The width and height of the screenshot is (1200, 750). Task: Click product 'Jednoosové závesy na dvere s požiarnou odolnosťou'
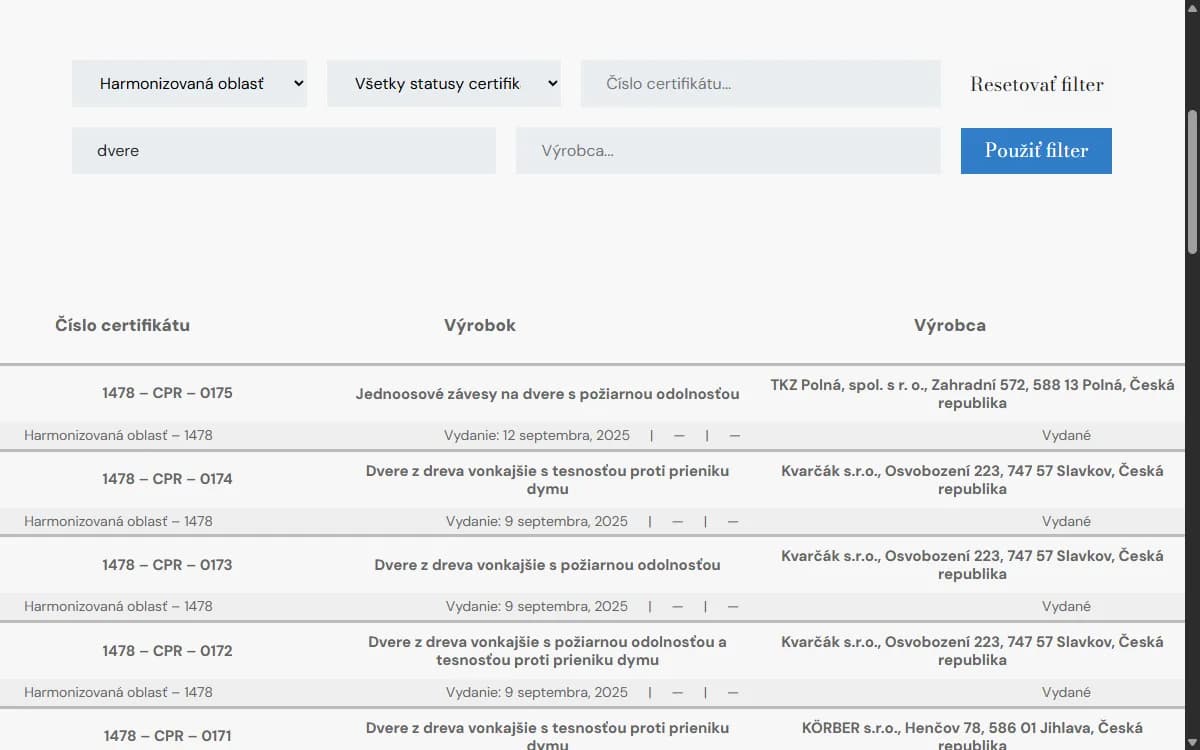[547, 394]
